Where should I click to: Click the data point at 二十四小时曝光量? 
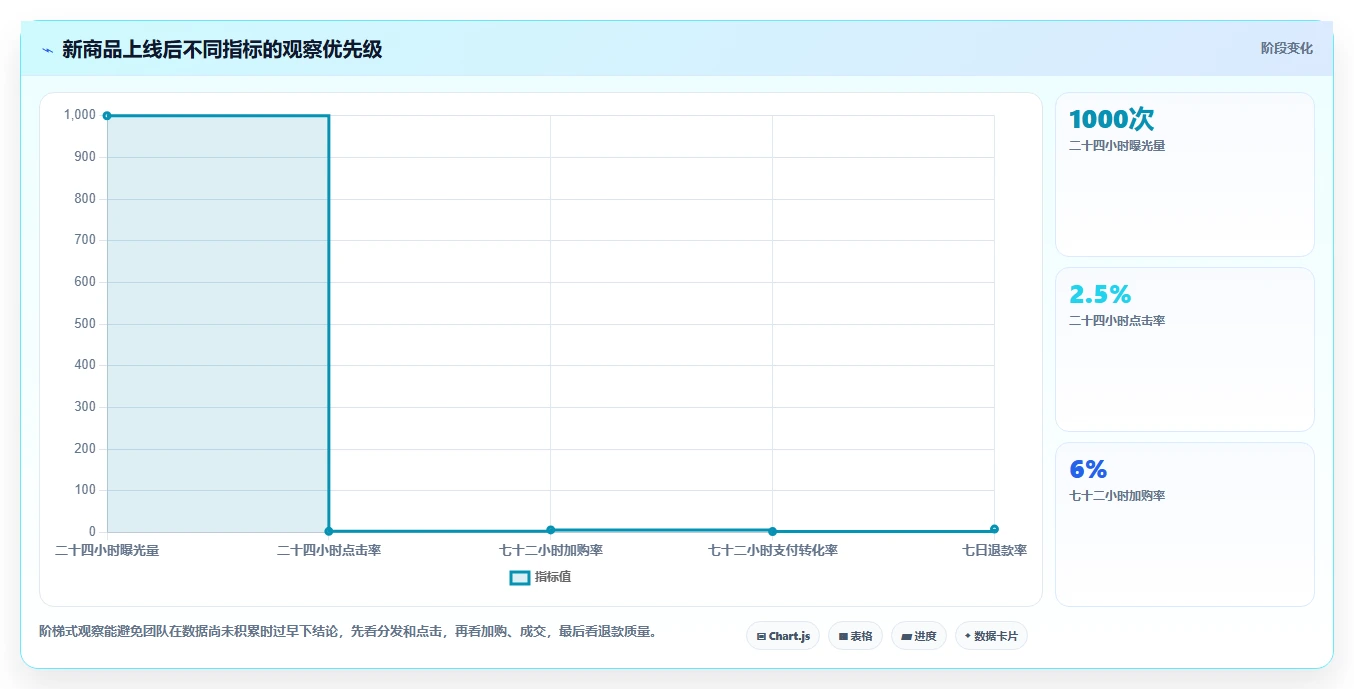[107, 115]
